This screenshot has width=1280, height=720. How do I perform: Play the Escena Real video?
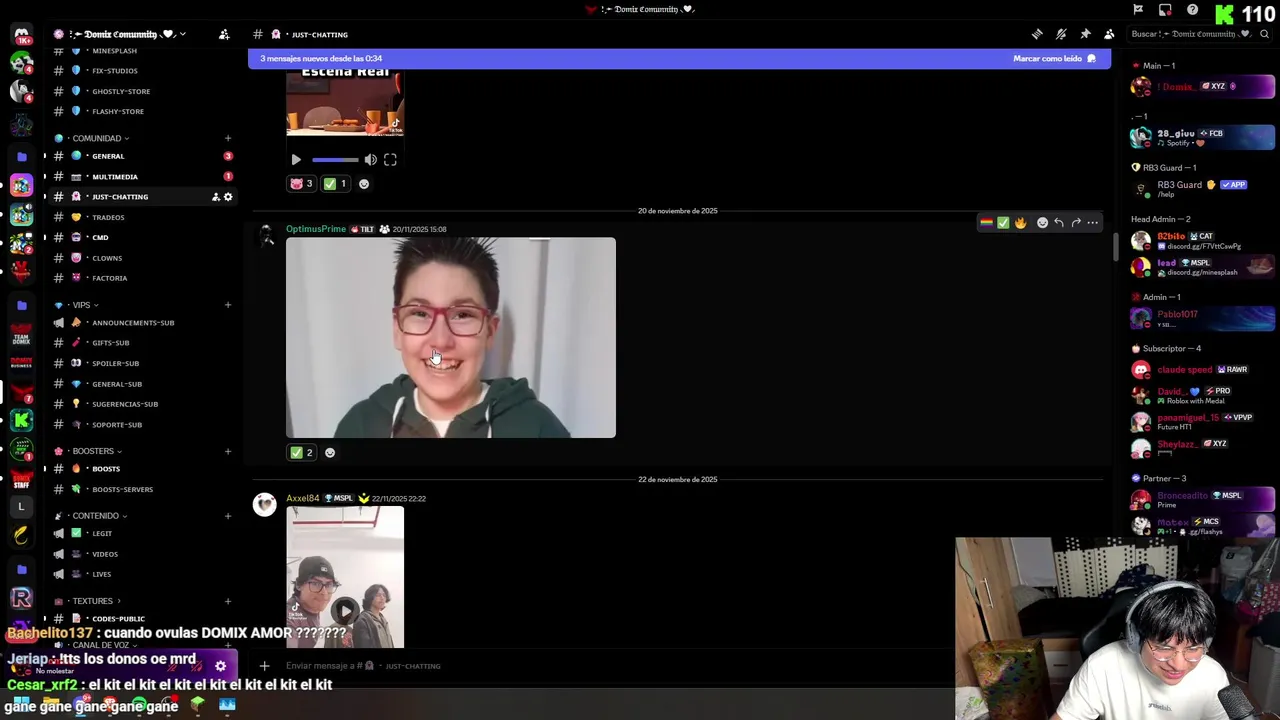(x=296, y=160)
